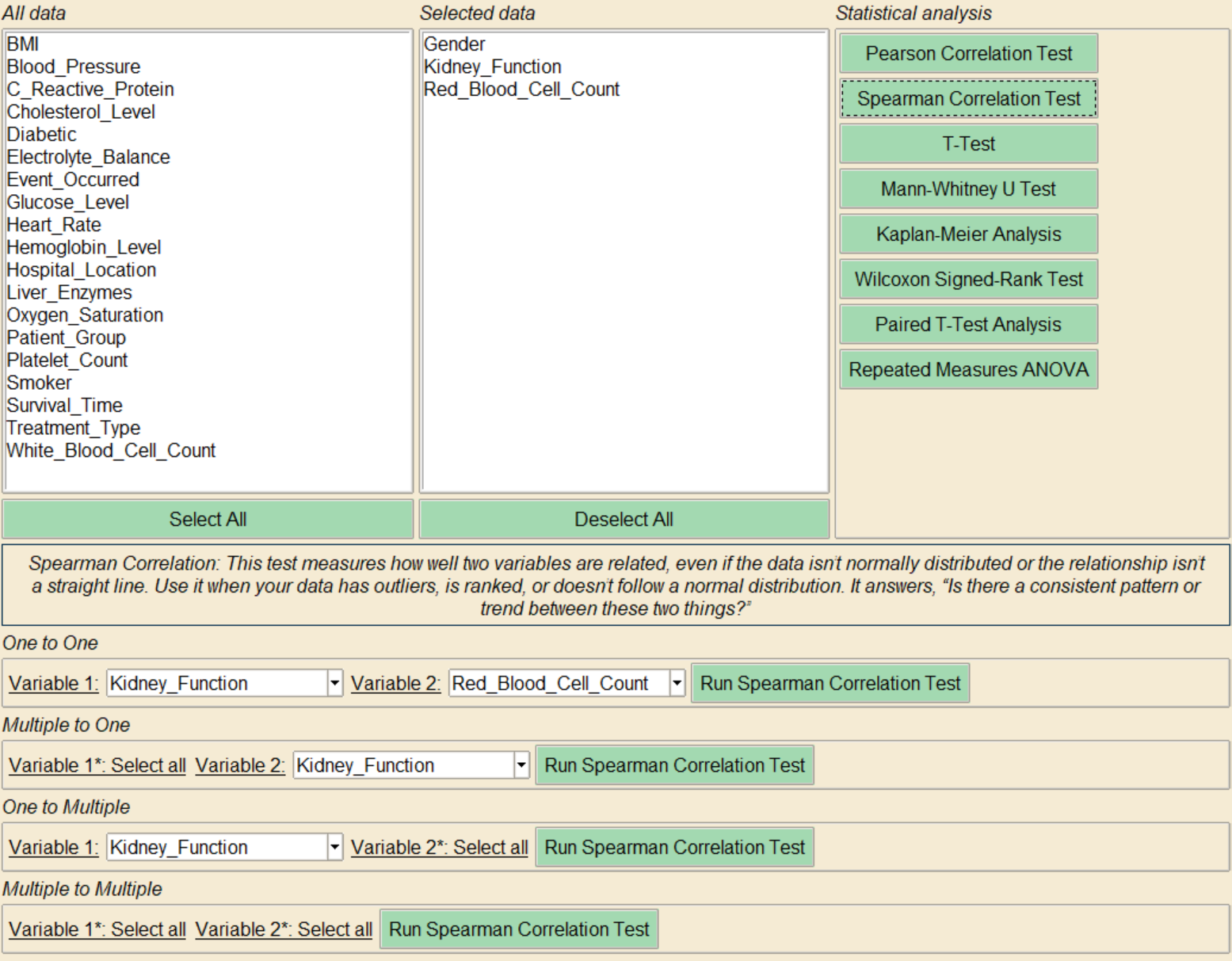The image size is (1232, 961).
Task: Open Kaplan-Meier Analysis
Action: click(x=968, y=234)
